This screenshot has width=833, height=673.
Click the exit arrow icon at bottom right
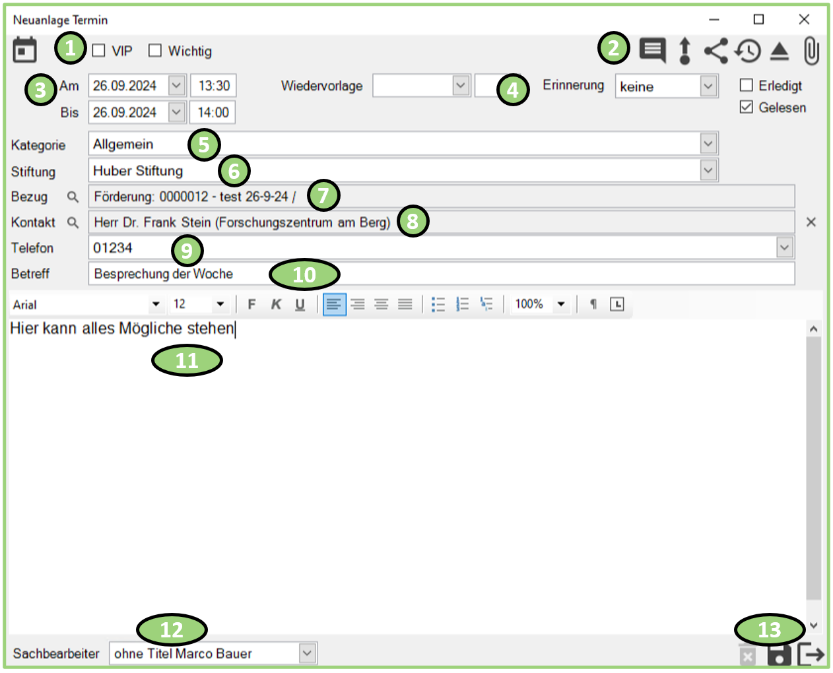coord(811,655)
